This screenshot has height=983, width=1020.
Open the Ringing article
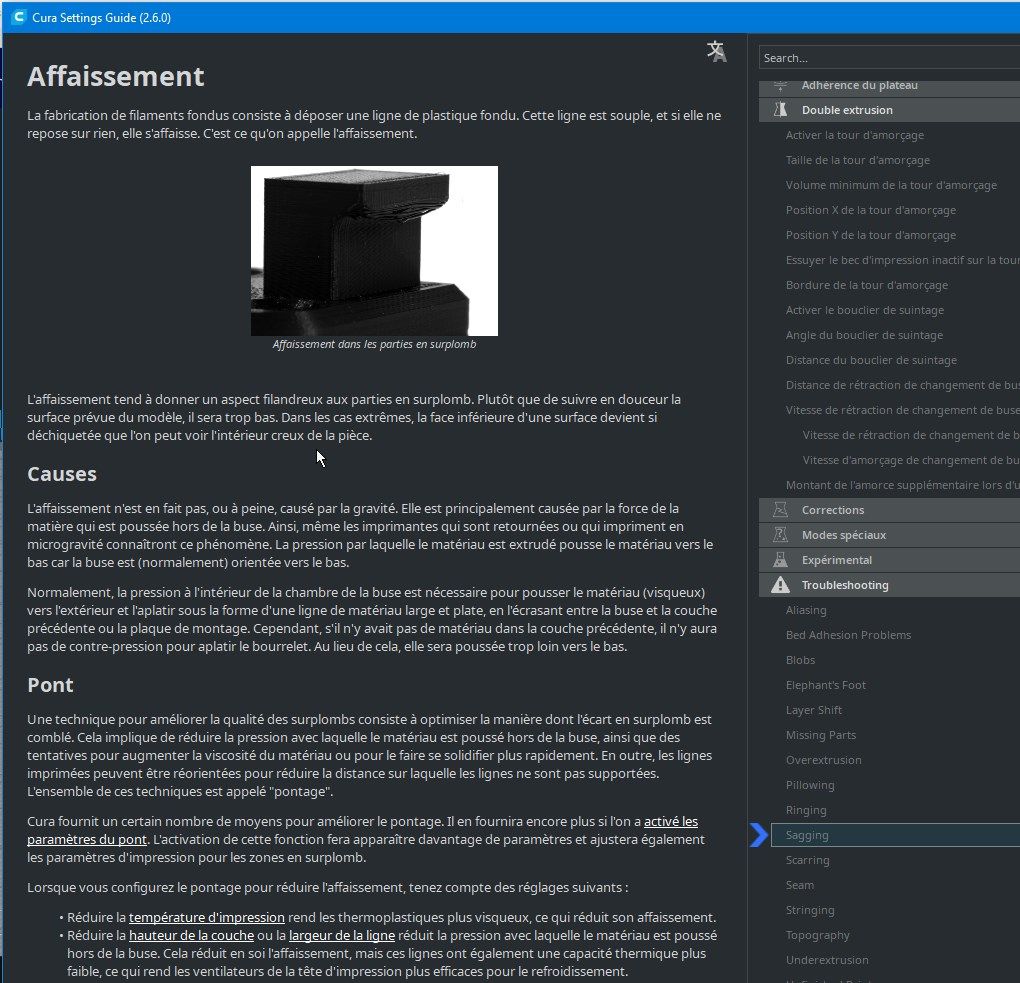[806, 810]
